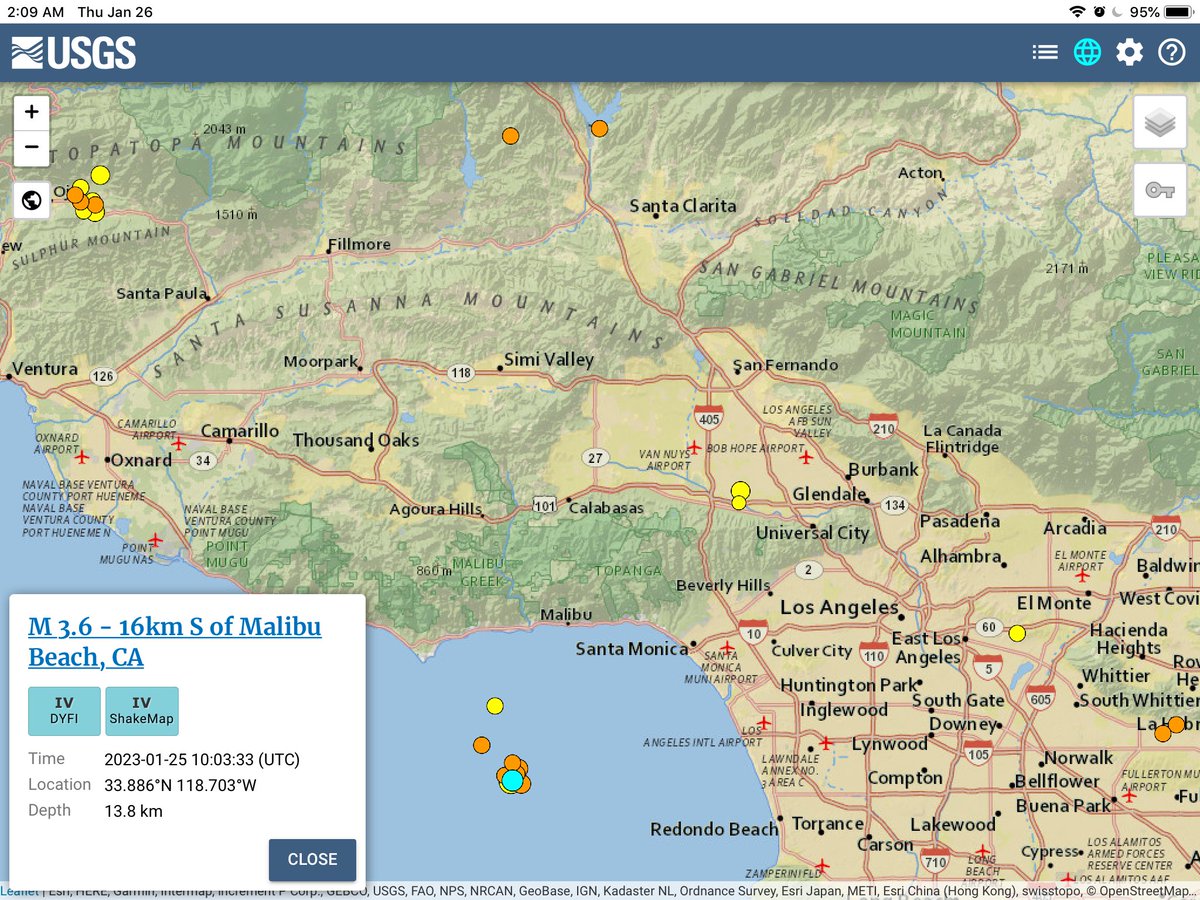Screen dimensions: 1200x900
Task: Zoom in with the plus button
Action: 32,112
